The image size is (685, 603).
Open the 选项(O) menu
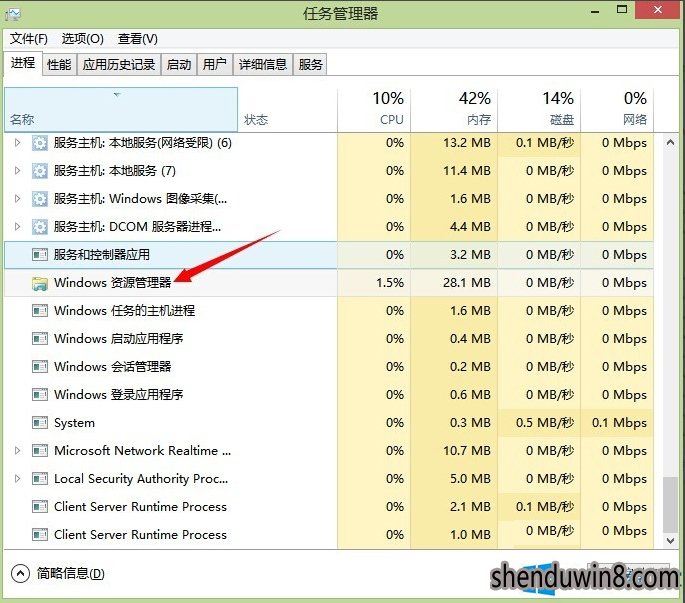click(83, 39)
